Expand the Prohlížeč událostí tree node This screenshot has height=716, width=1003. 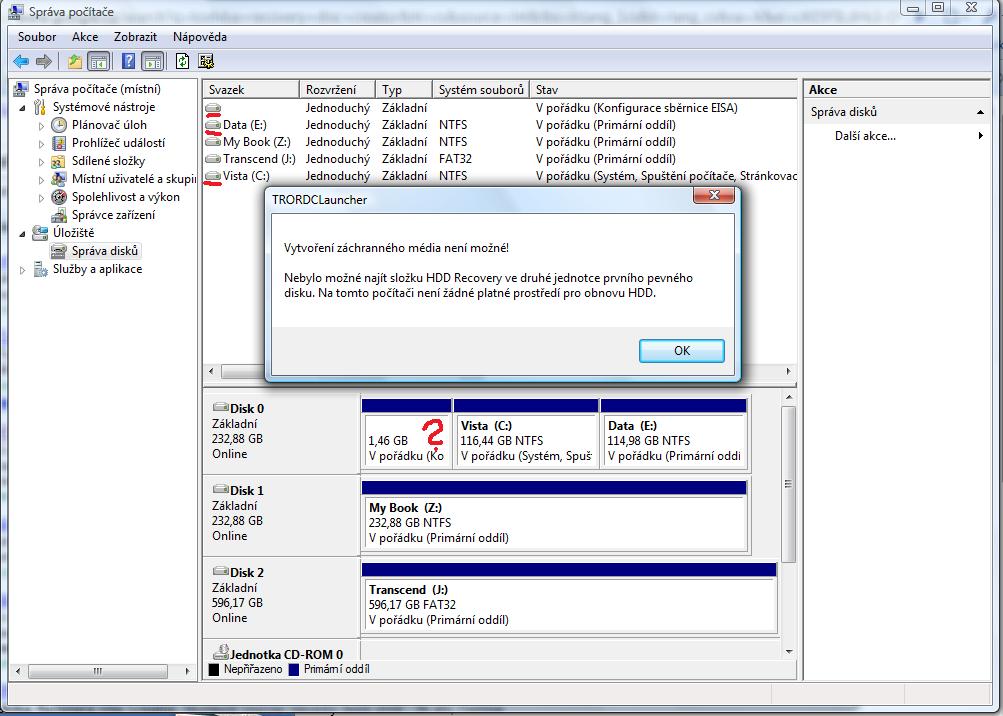click(42, 143)
